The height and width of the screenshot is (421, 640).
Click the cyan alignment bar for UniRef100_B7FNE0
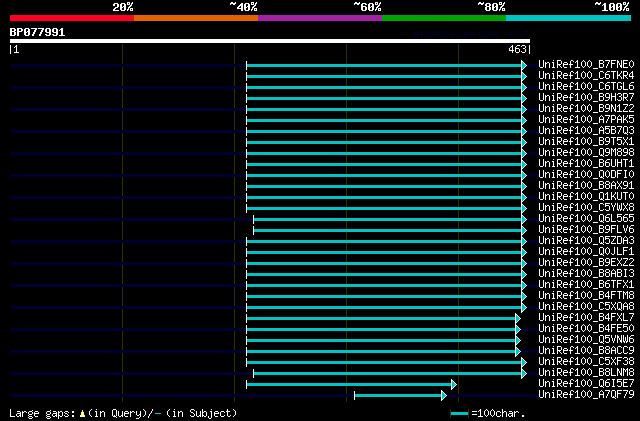pos(384,65)
